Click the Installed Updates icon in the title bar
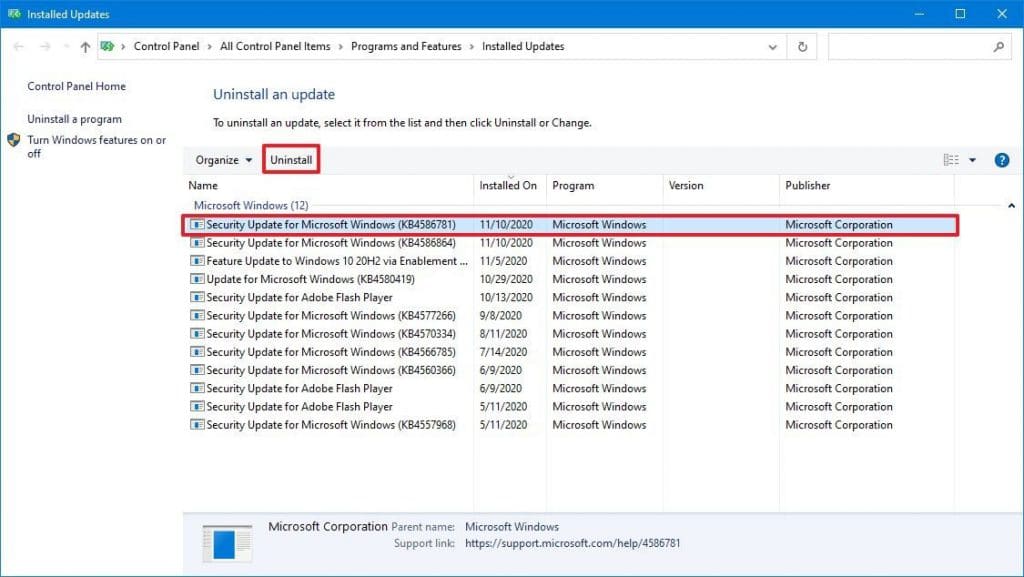 click(x=13, y=13)
